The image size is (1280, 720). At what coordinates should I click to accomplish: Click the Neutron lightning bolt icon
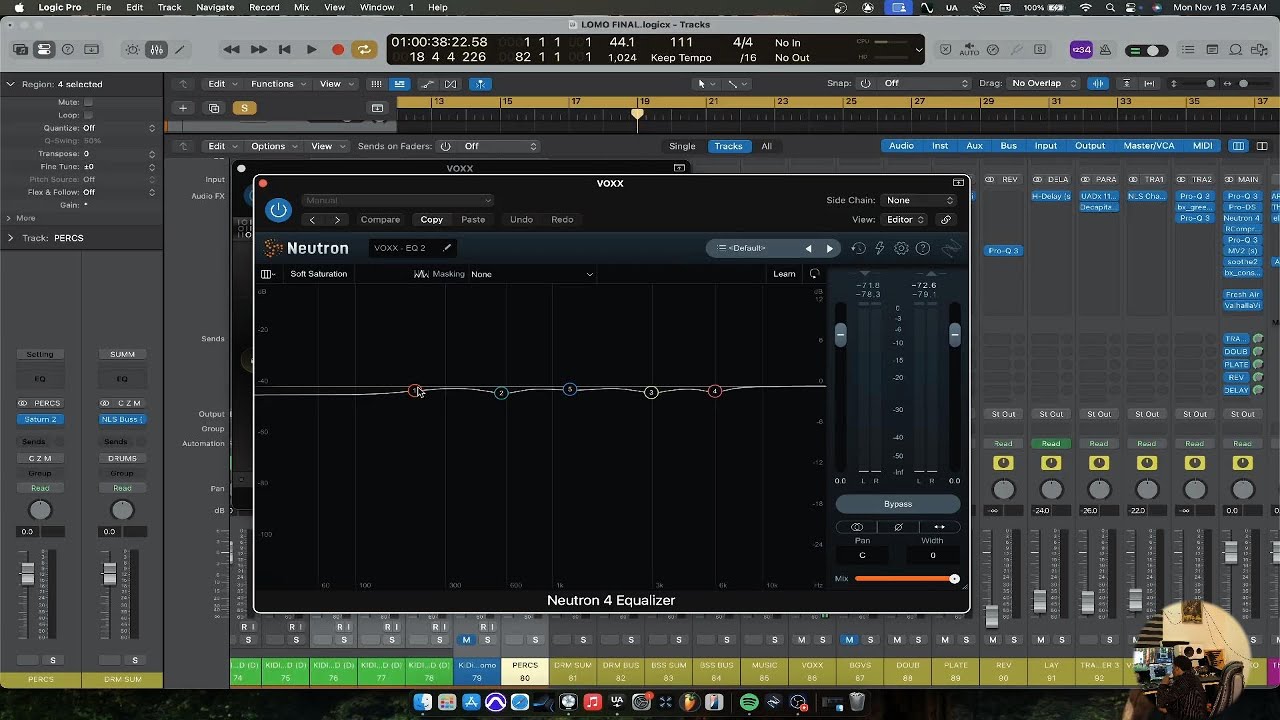tap(880, 248)
